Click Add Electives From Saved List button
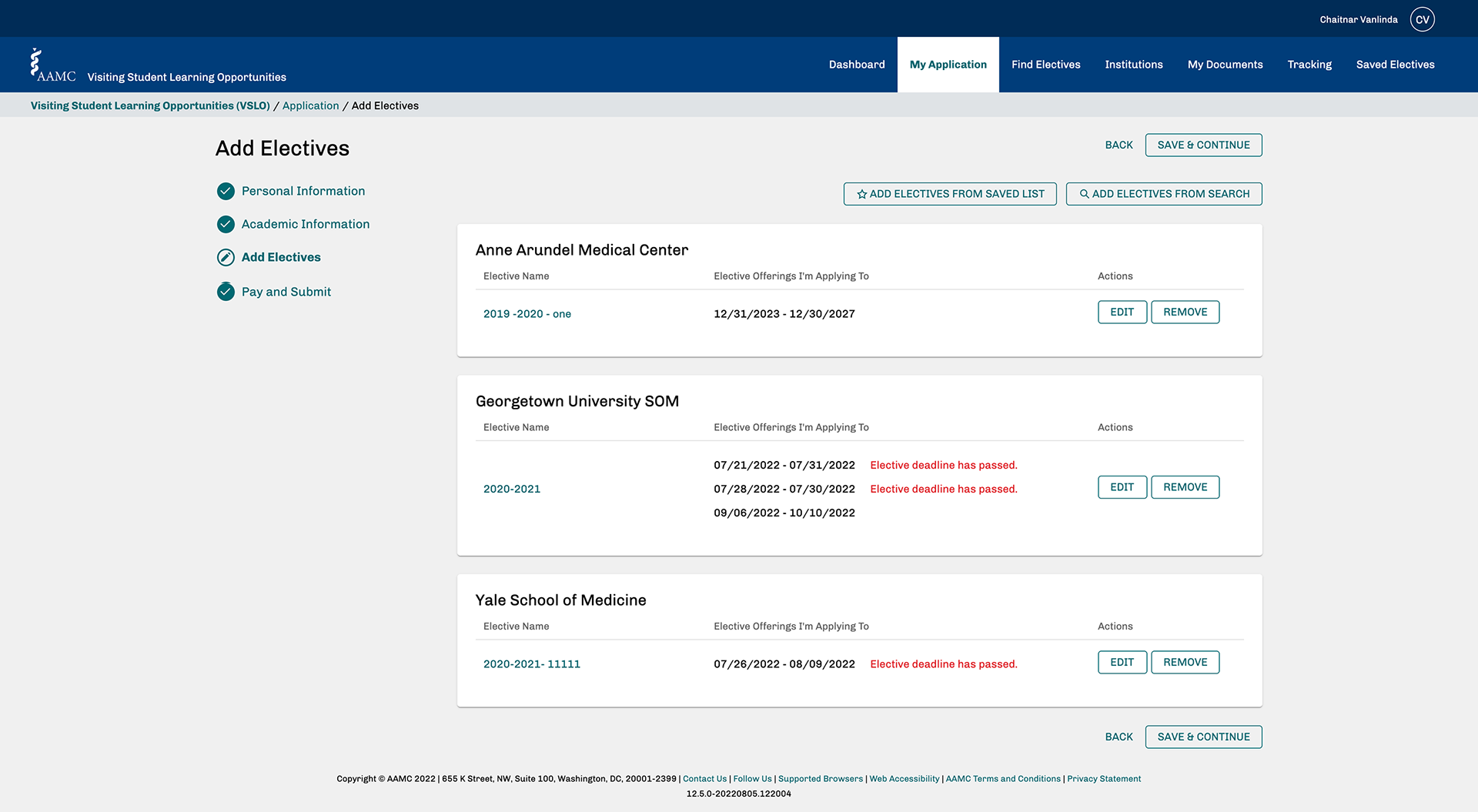Screen dimensions: 1478x812 click(x=950, y=194)
